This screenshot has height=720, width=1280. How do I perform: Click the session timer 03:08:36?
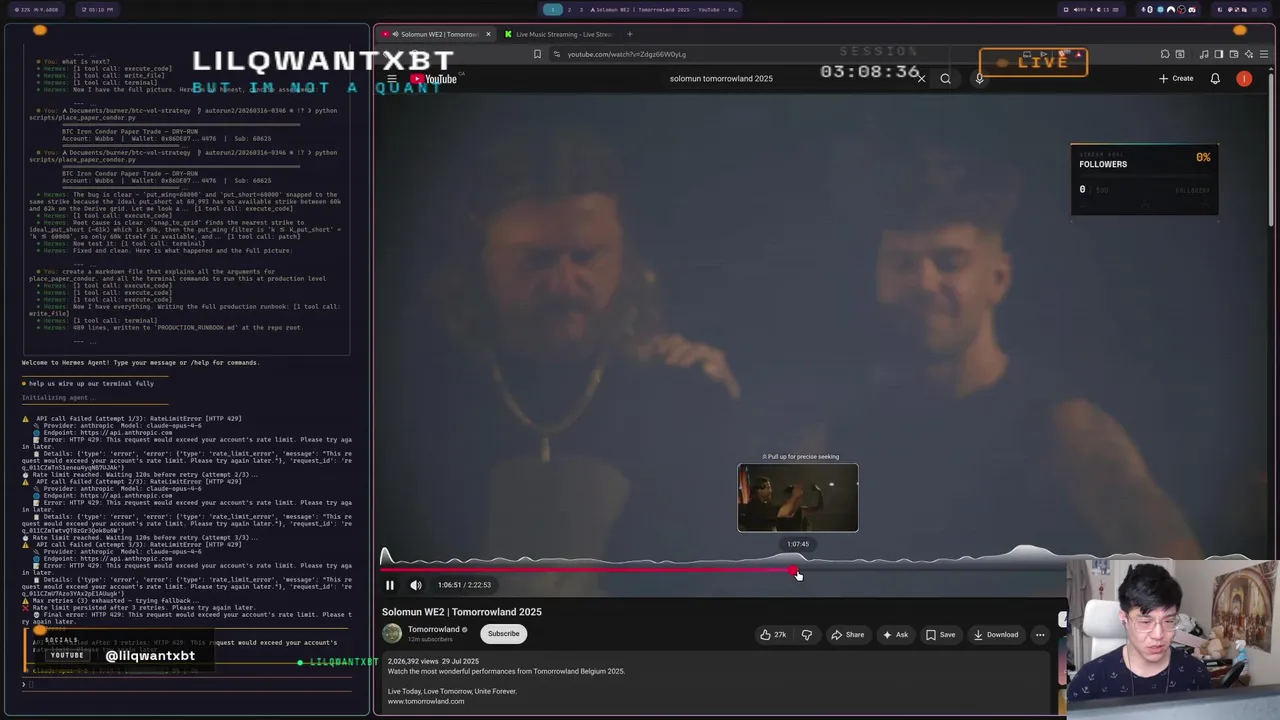click(x=870, y=72)
